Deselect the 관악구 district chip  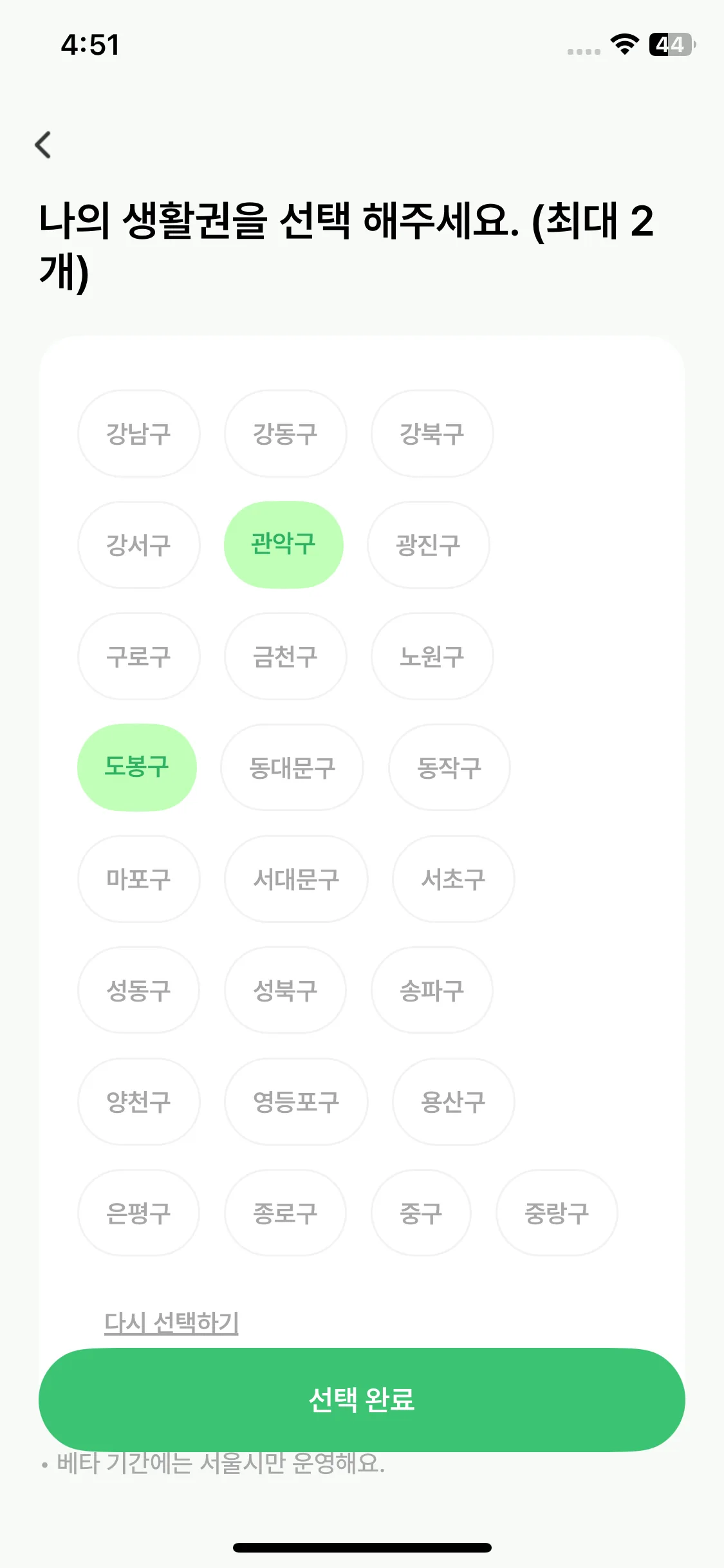tap(283, 545)
